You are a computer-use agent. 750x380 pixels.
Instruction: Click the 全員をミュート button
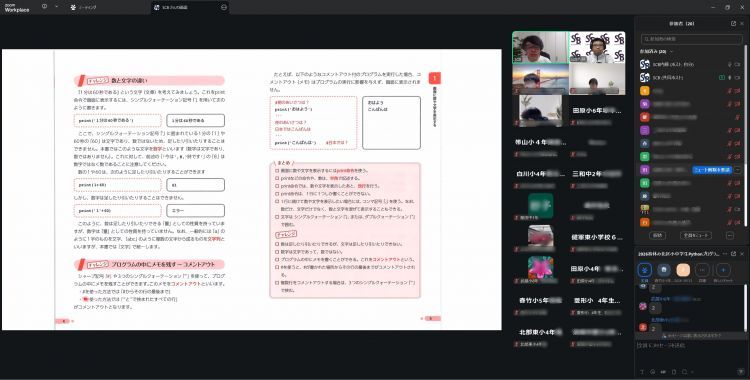695,235
